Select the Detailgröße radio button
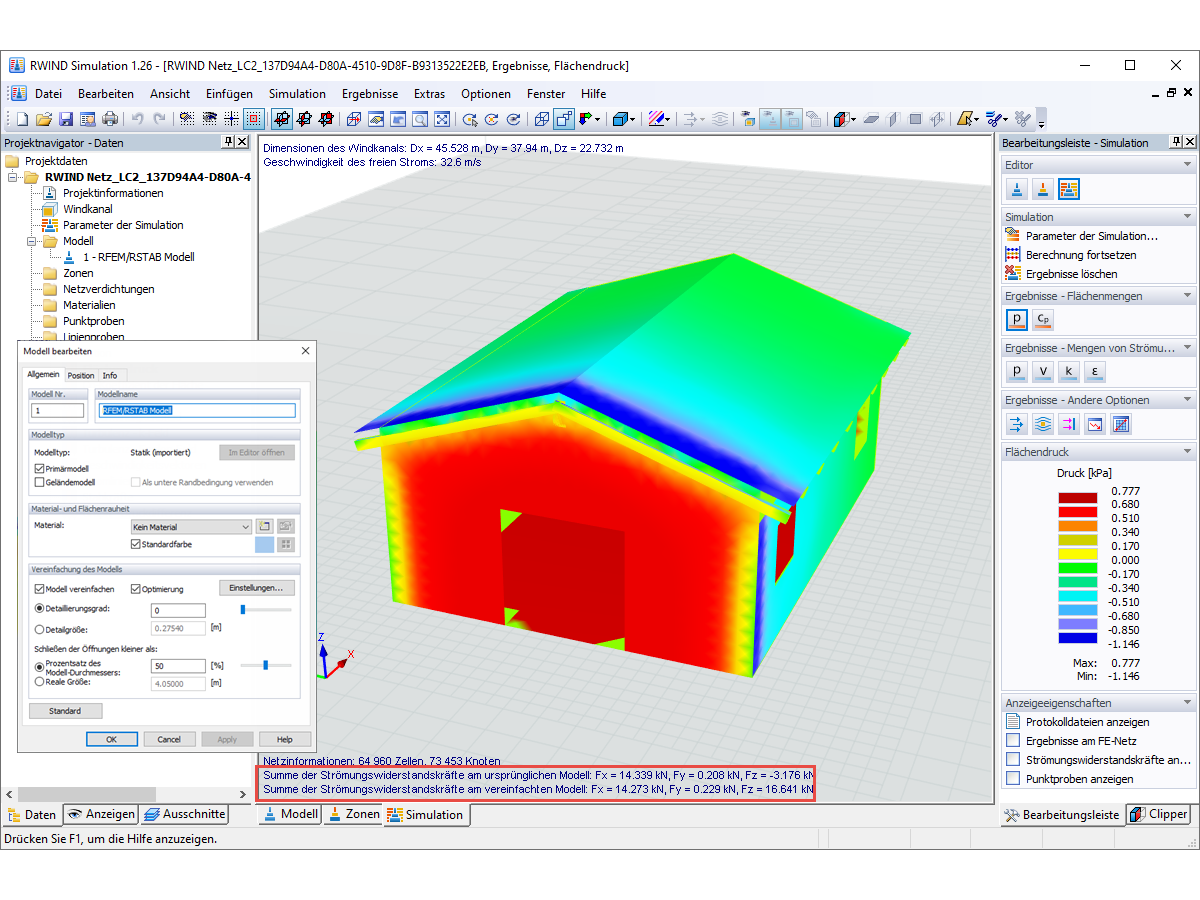Screen dimensions: 1200x900 [x=39, y=629]
